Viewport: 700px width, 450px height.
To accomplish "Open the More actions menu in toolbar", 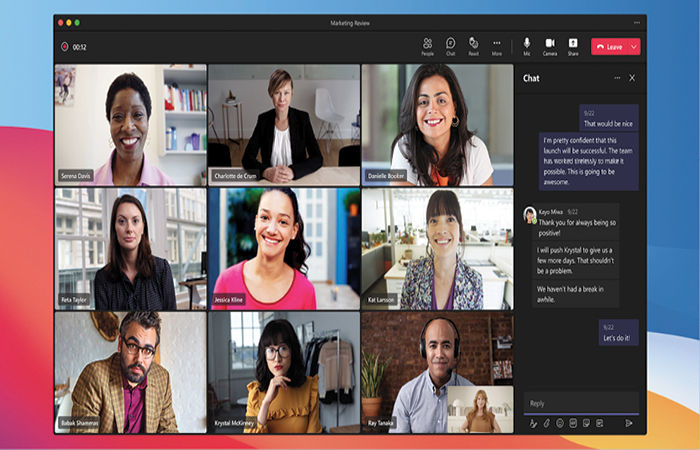I will click(497, 45).
